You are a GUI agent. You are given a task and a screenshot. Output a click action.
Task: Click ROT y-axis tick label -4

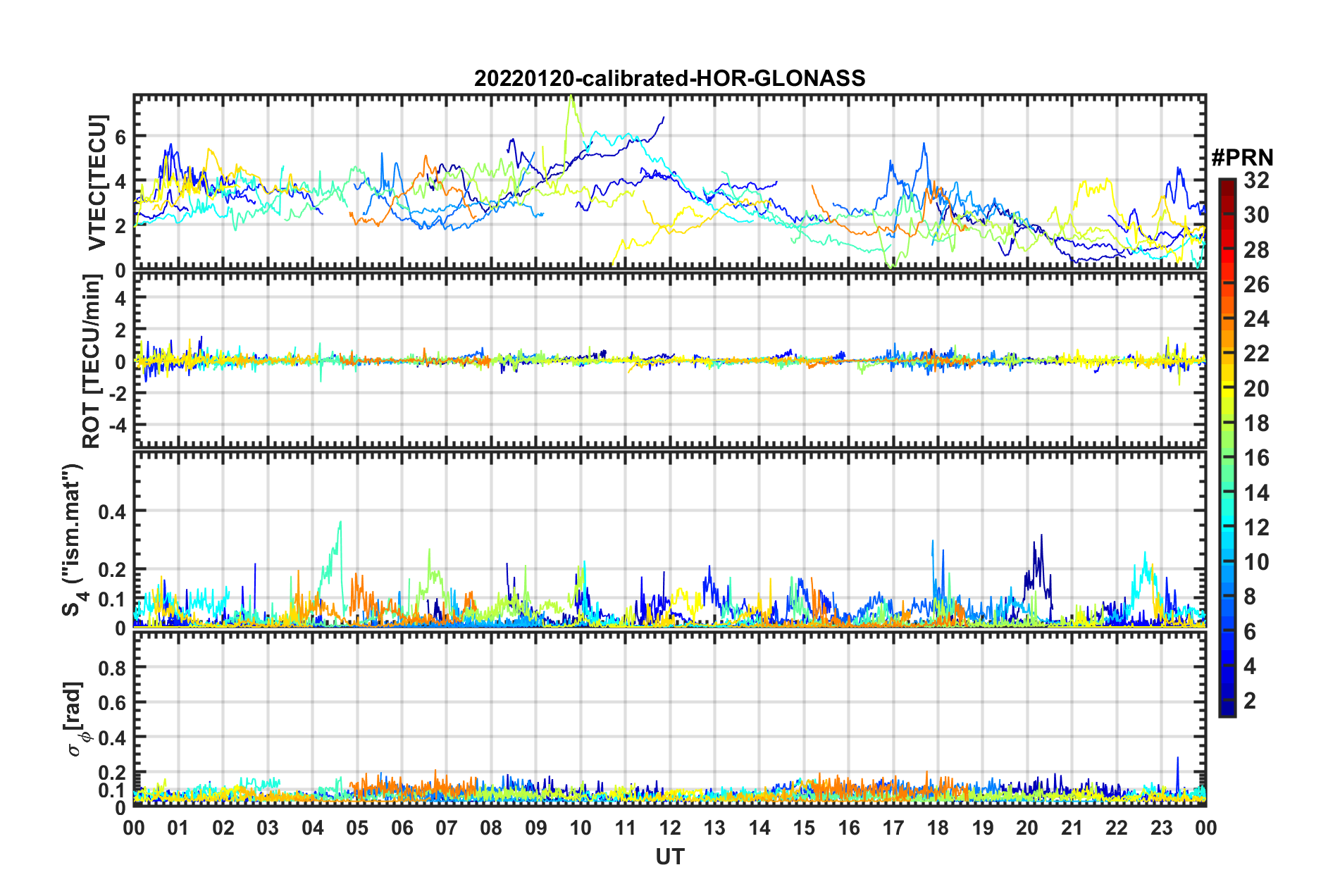coord(116,426)
